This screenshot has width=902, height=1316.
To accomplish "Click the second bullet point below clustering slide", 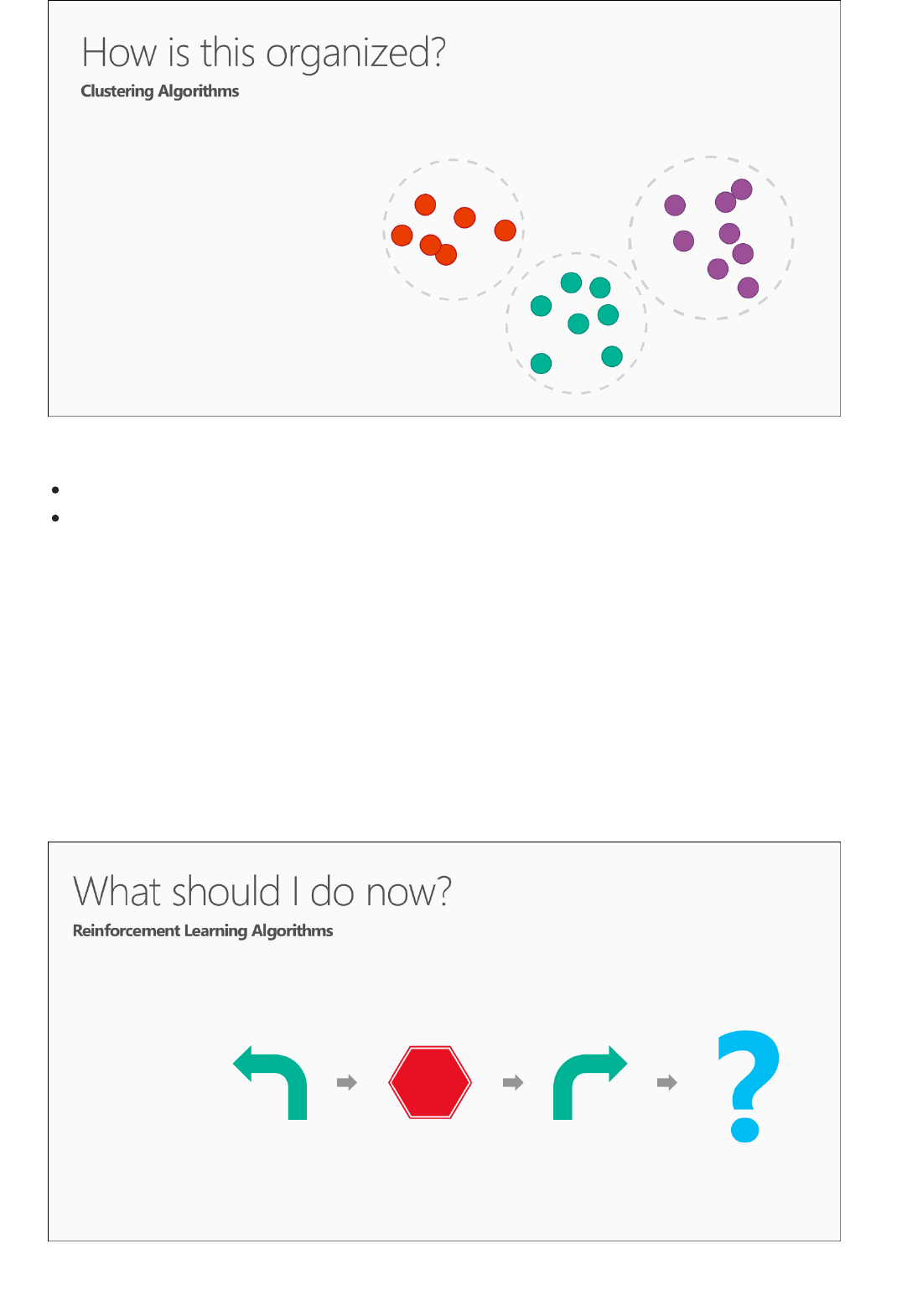I will click(x=55, y=519).
